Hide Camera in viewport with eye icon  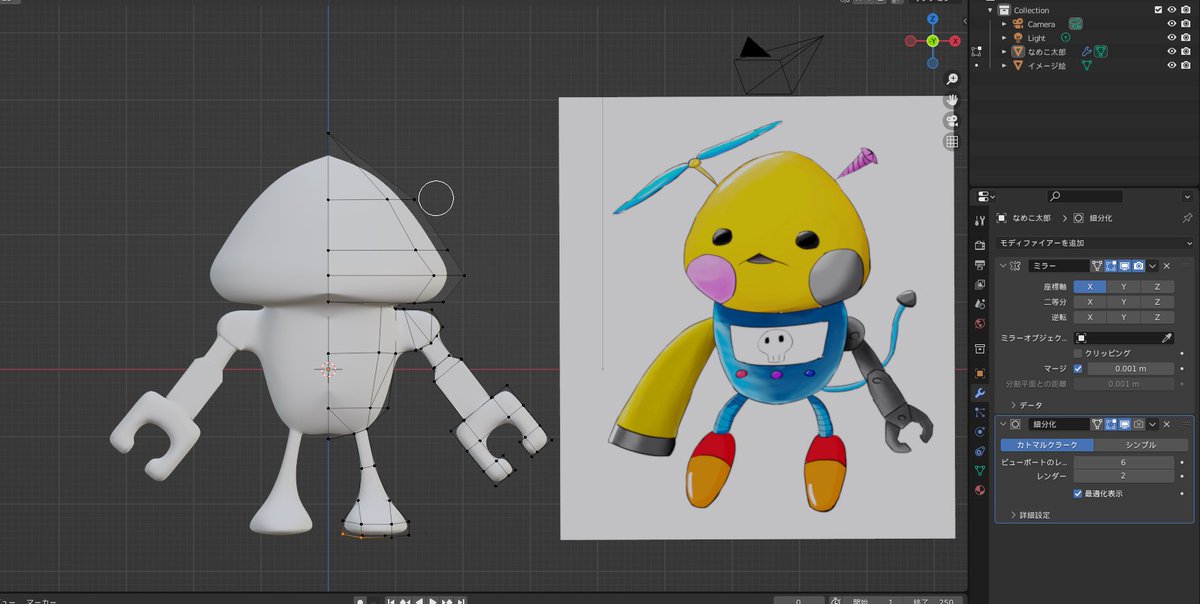pos(1172,24)
